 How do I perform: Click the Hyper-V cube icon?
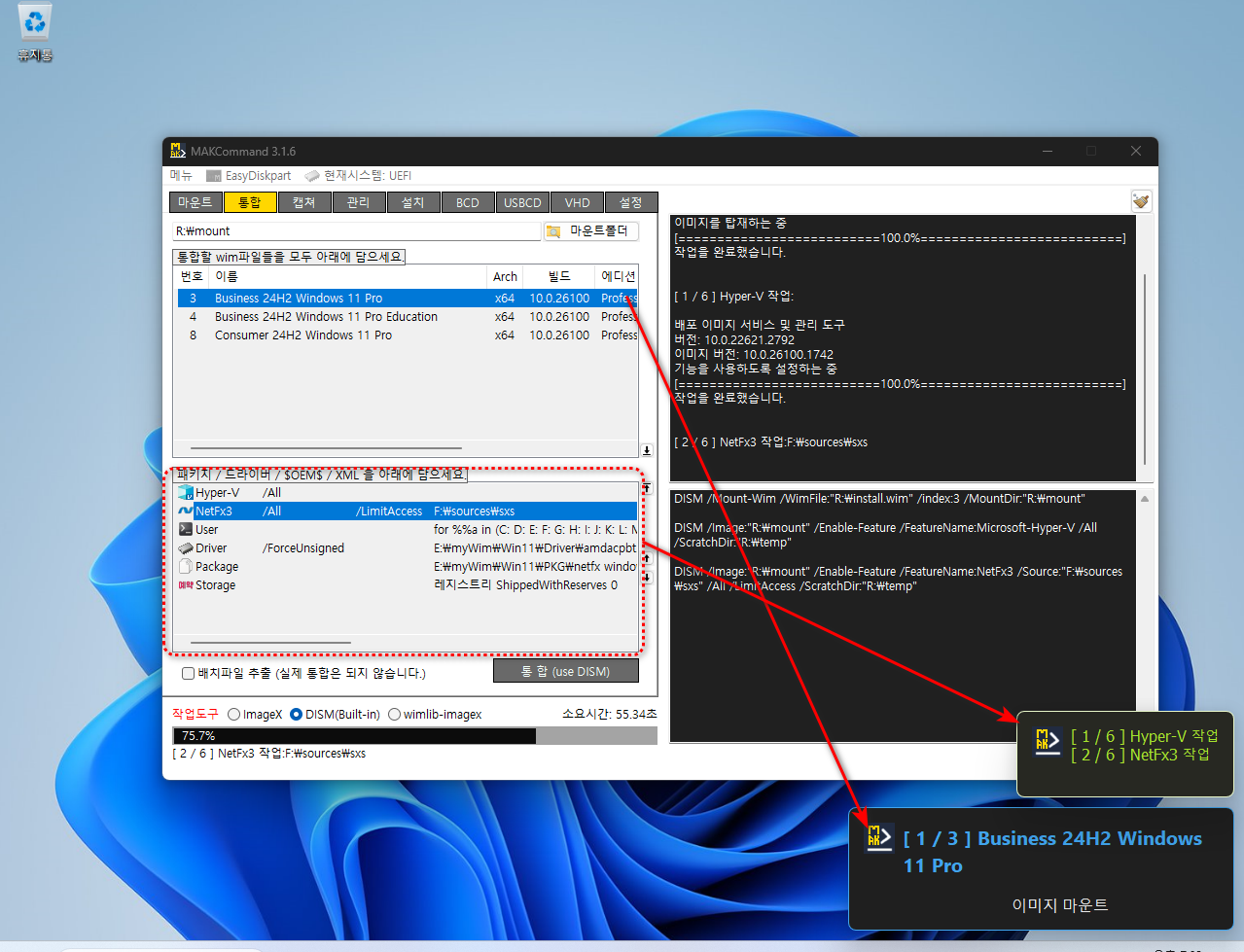[x=185, y=493]
